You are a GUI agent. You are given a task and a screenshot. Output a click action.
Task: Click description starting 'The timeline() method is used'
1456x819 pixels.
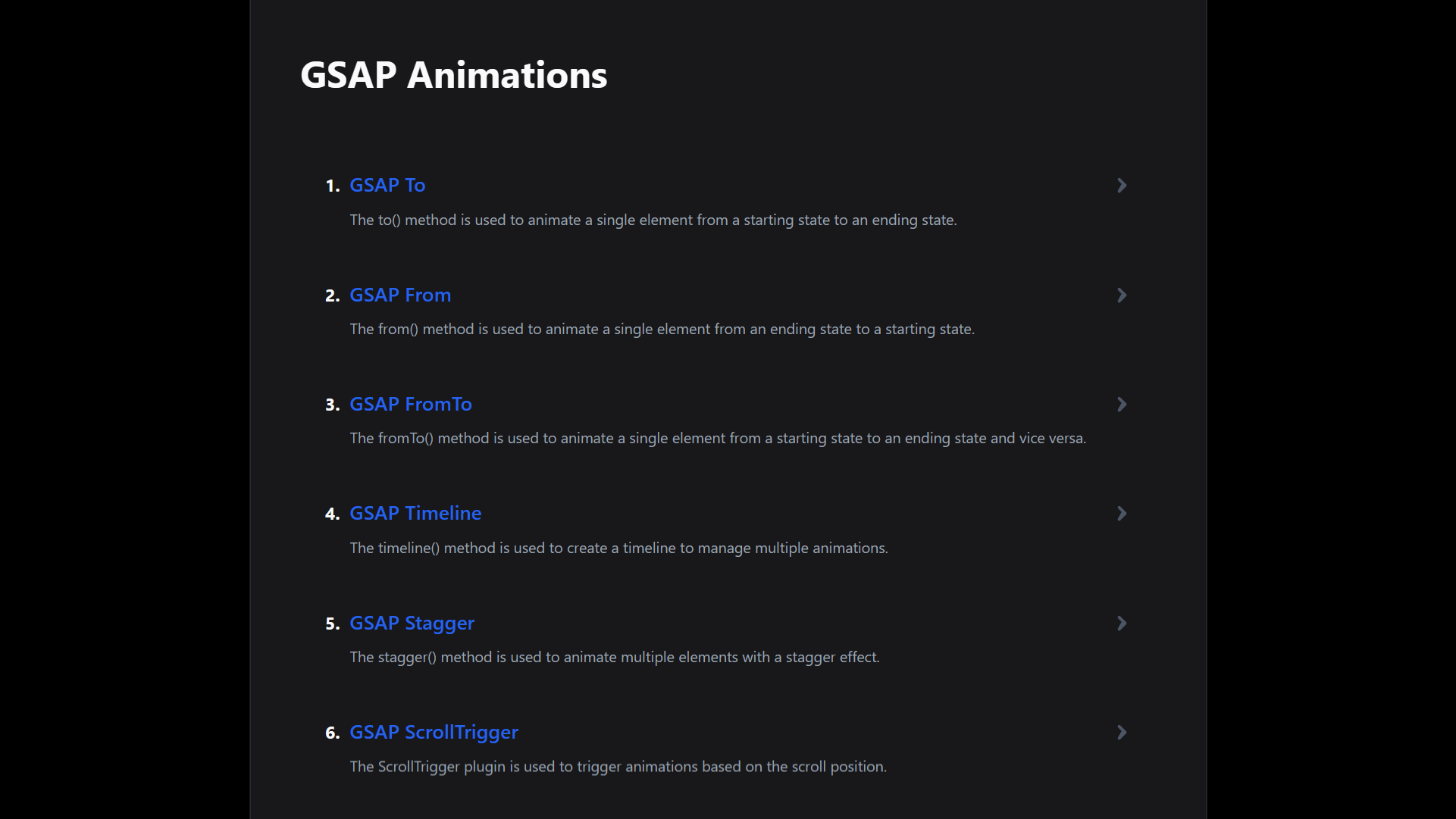pos(618,548)
